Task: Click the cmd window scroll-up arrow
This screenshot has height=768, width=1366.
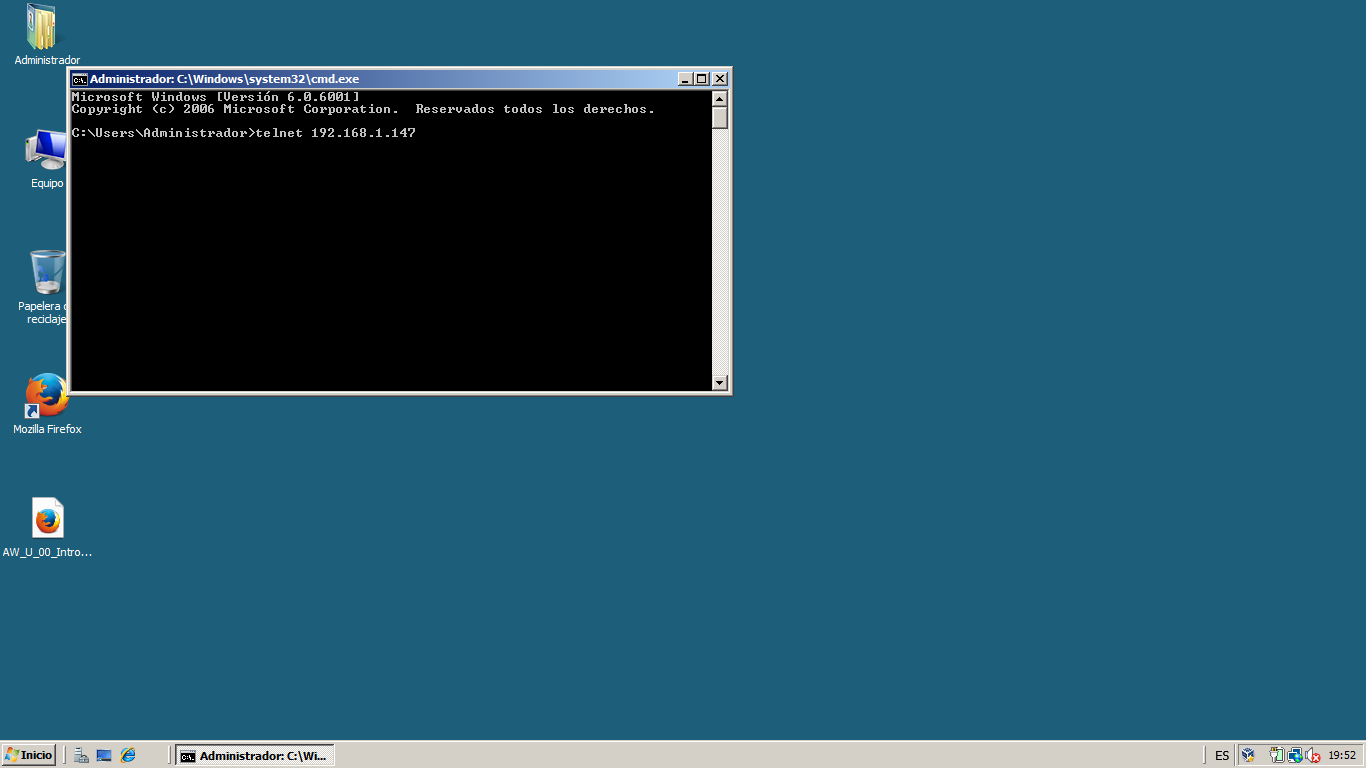Action: click(x=720, y=98)
